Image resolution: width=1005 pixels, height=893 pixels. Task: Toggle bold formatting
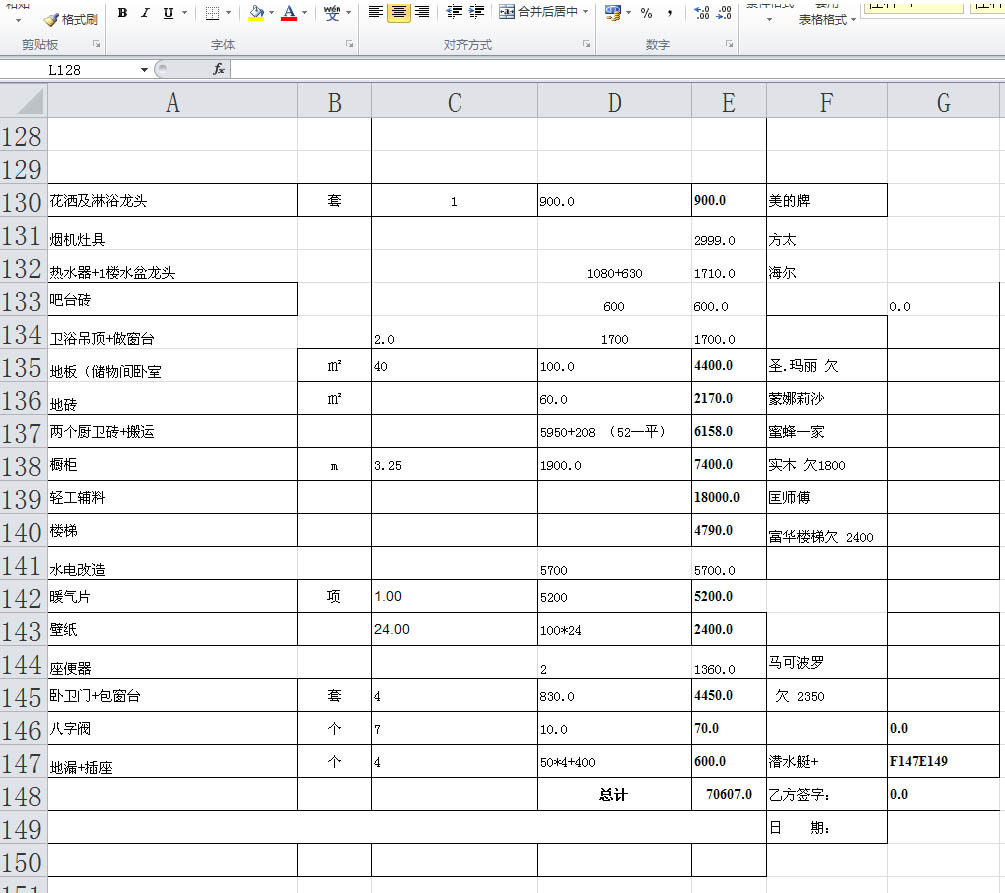pos(122,13)
